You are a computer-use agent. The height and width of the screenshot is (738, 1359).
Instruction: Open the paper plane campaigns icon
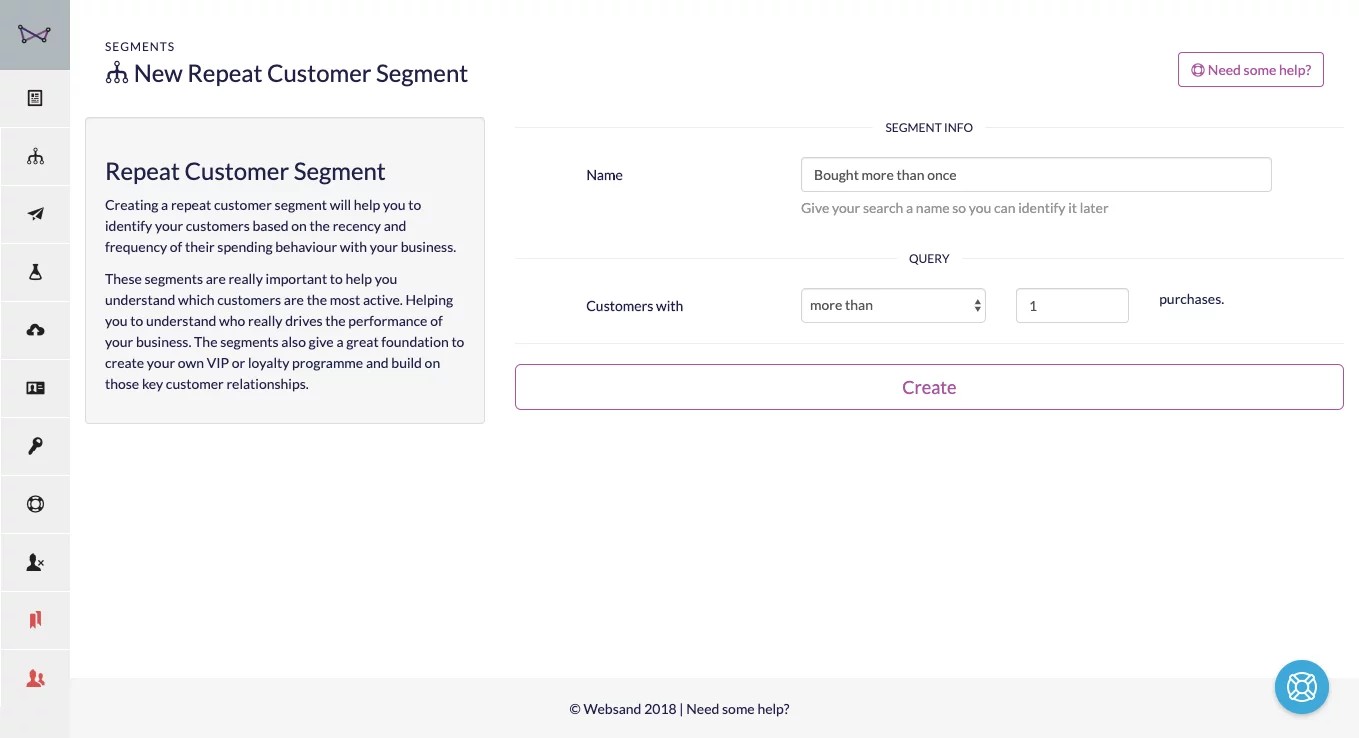tap(35, 214)
